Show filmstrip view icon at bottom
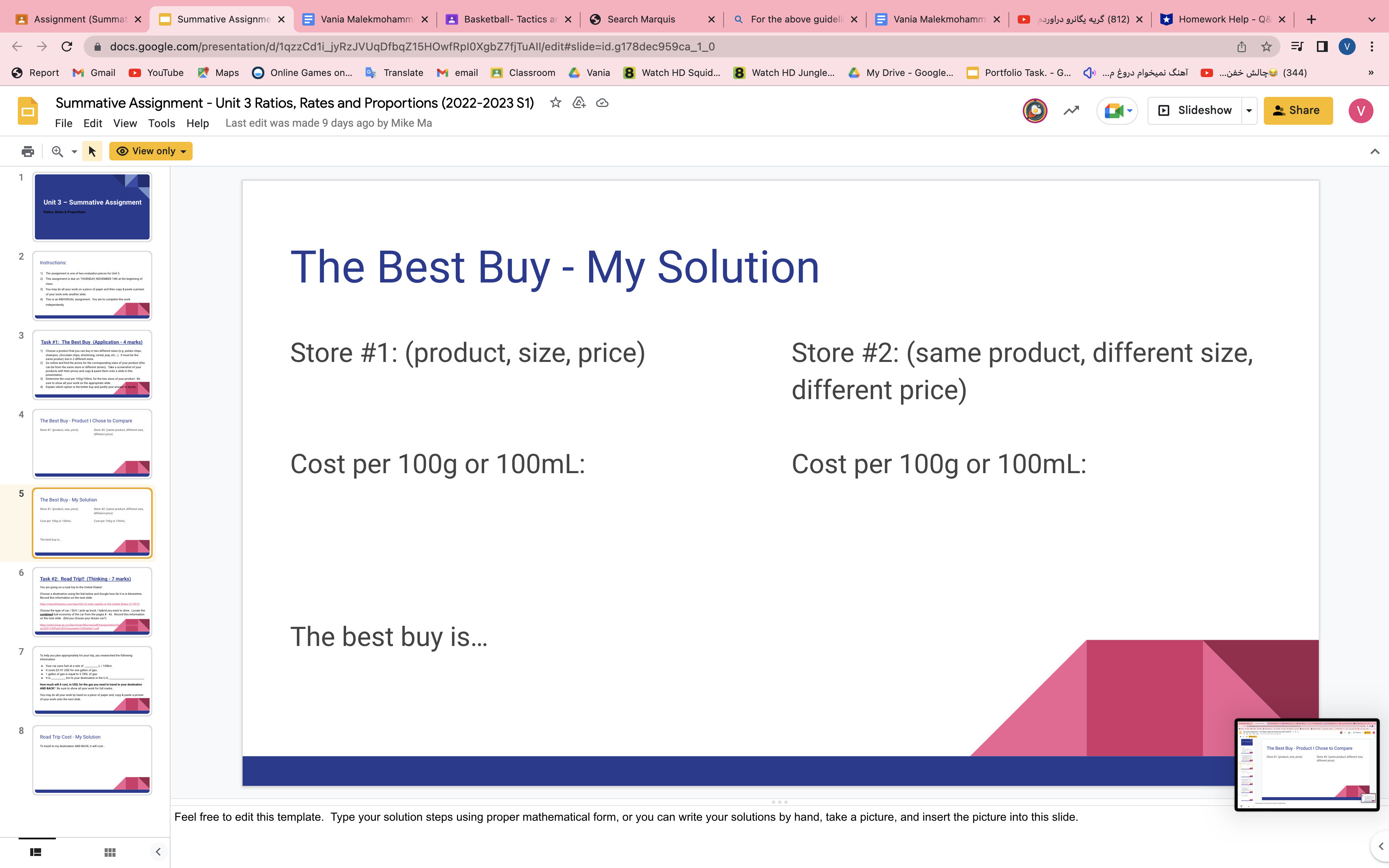The image size is (1389, 868). click(x=36, y=852)
